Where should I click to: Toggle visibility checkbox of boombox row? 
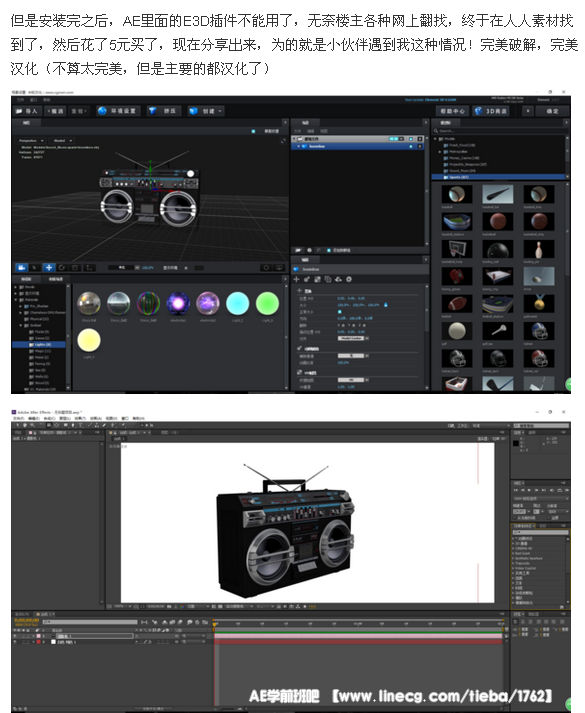click(411, 146)
